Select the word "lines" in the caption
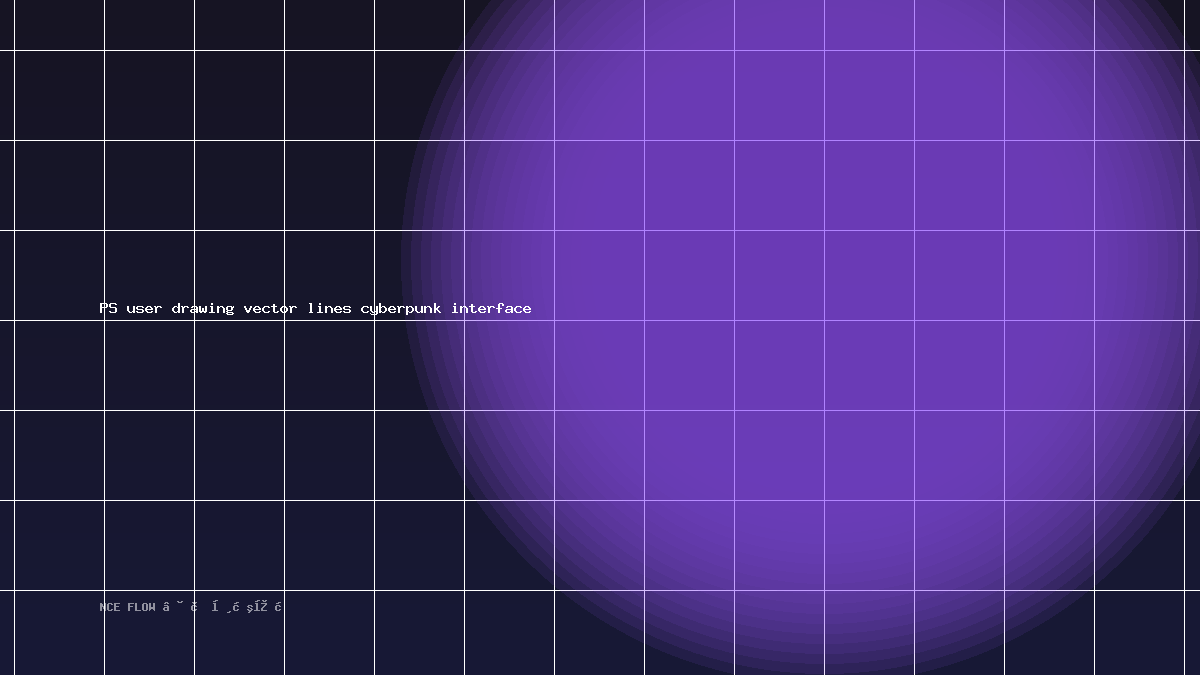1200x675 pixels. pos(329,308)
